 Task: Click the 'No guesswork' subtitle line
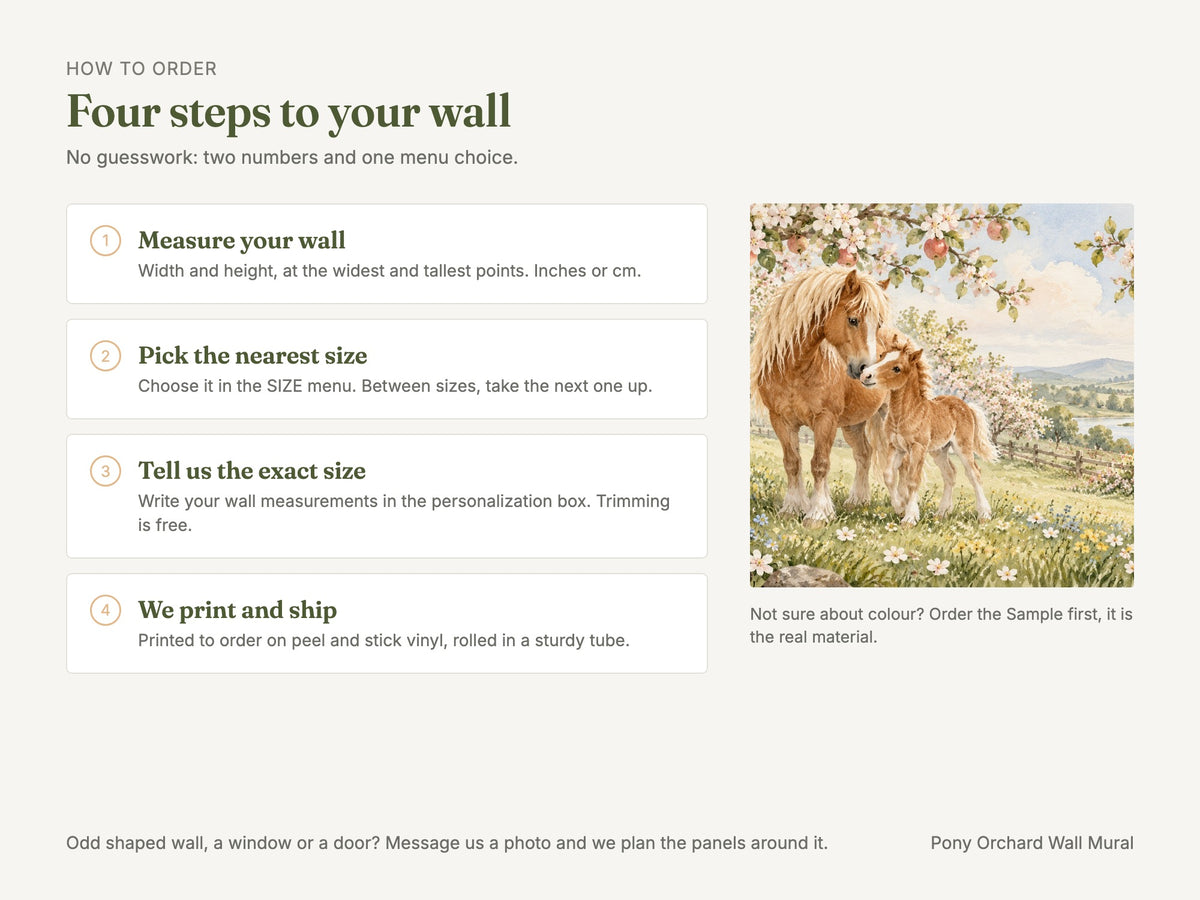coord(292,158)
